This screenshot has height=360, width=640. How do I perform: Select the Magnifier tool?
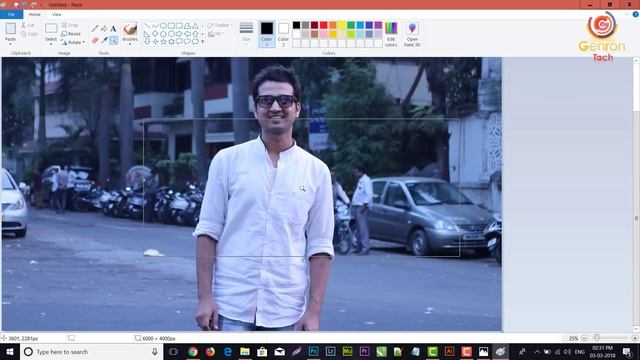tap(113, 40)
